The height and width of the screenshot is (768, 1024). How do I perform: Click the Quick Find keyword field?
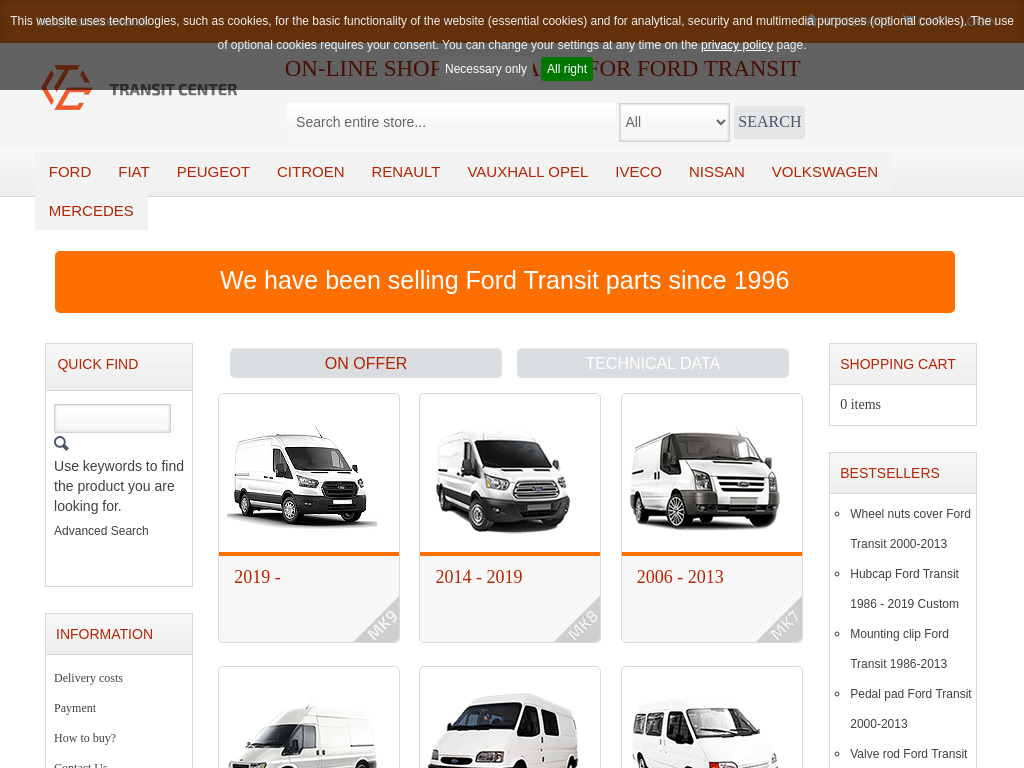112,418
